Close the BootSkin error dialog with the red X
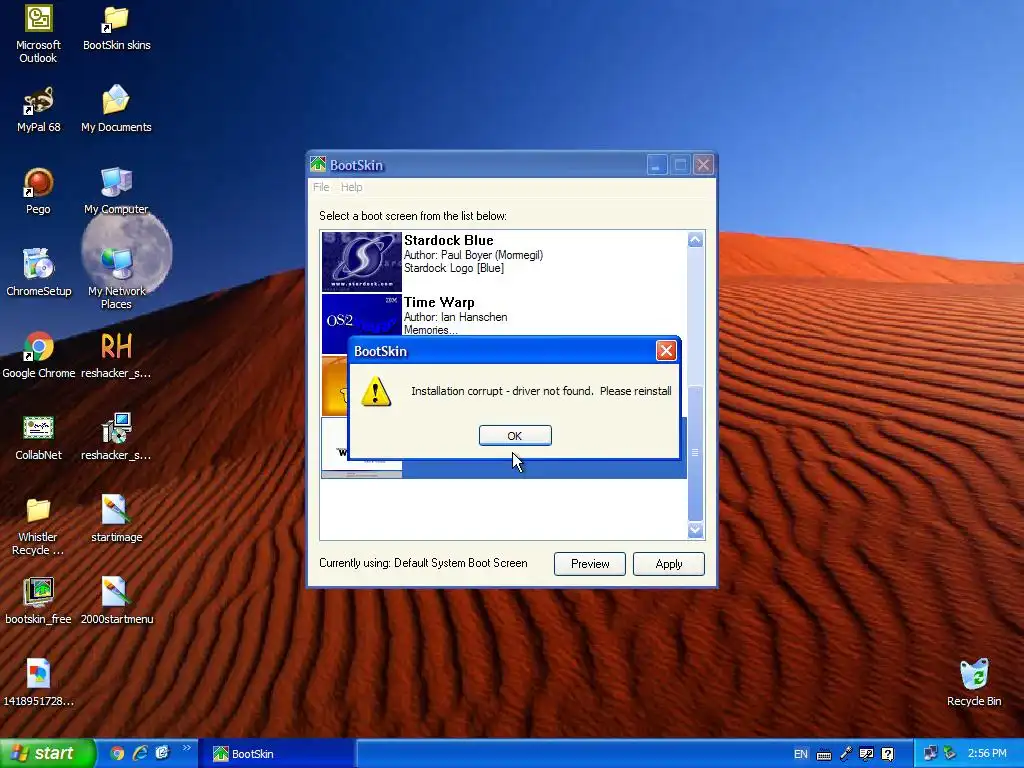Viewport: 1024px width, 768px height. click(665, 351)
